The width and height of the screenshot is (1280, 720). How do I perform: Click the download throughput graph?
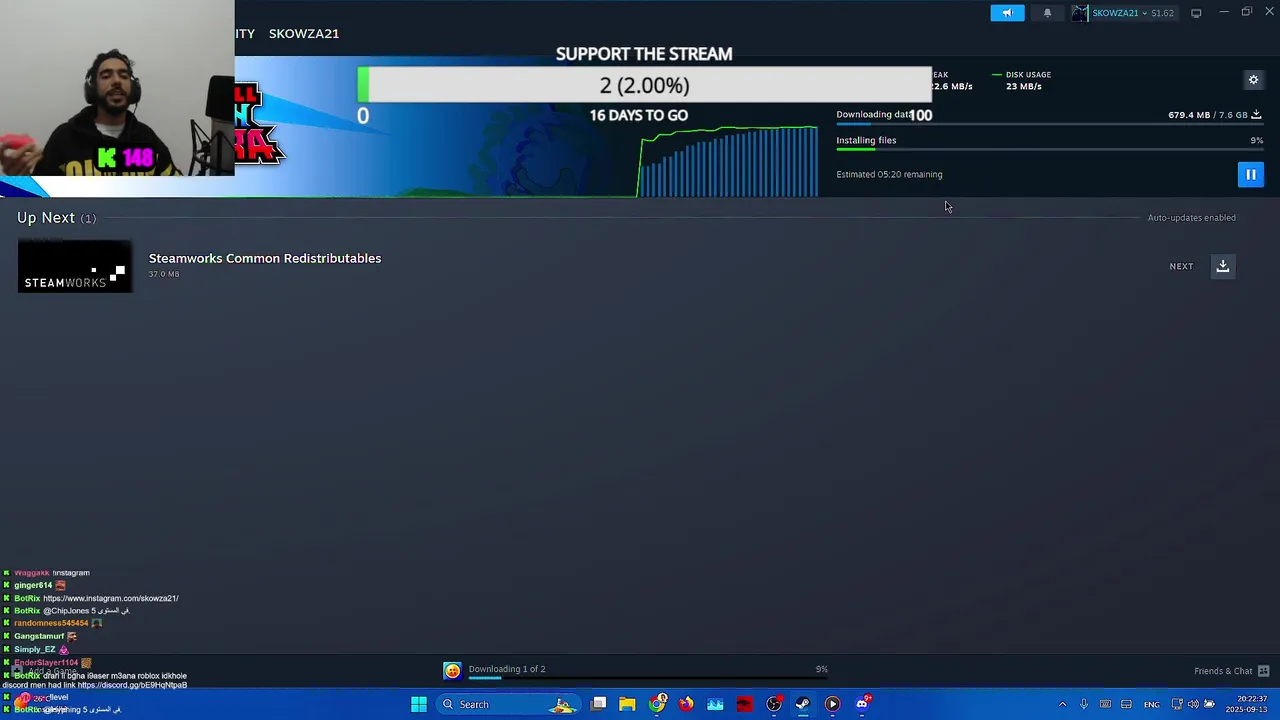pos(728,161)
